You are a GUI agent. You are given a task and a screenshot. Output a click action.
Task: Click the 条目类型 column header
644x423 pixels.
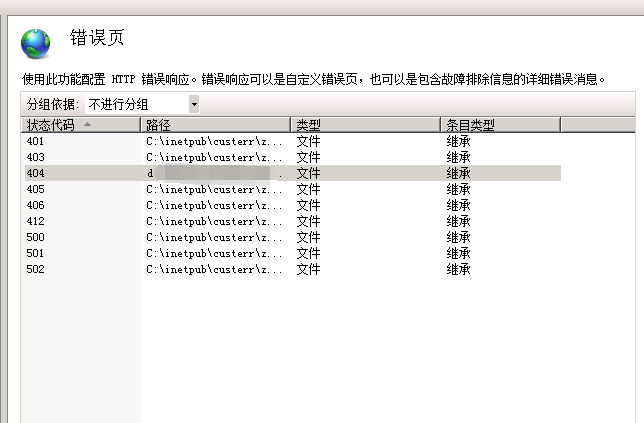(499, 125)
